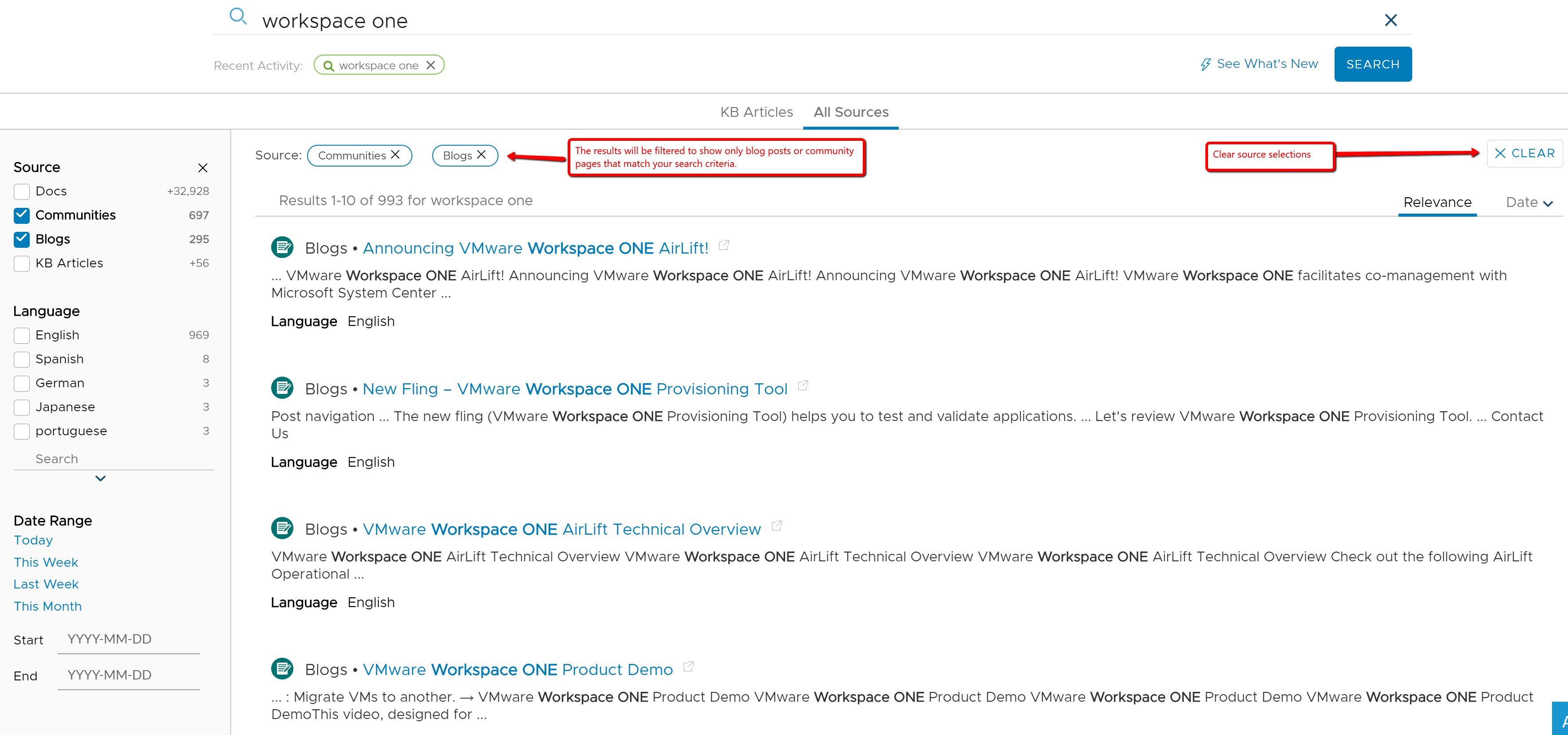Click the blog icon beside Provisioning Tool result
The height and width of the screenshot is (735, 1568).
tap(282, 388)
